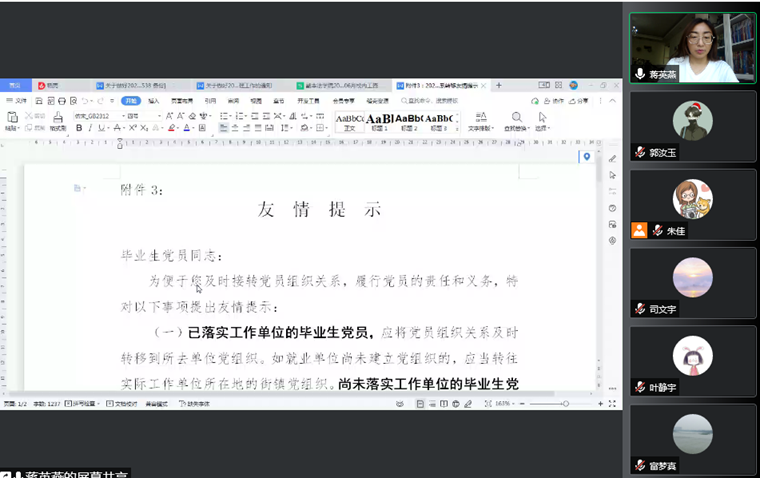Click the new tab plus button
This screenshot has height=478, width=760.
499,86
